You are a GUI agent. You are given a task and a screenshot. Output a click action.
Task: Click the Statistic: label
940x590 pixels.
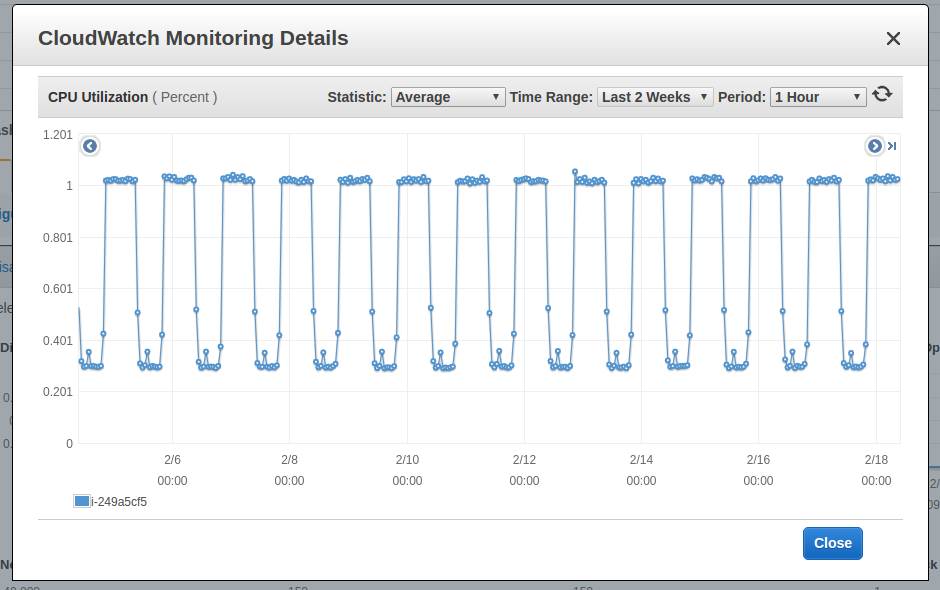tap(357, 97)
